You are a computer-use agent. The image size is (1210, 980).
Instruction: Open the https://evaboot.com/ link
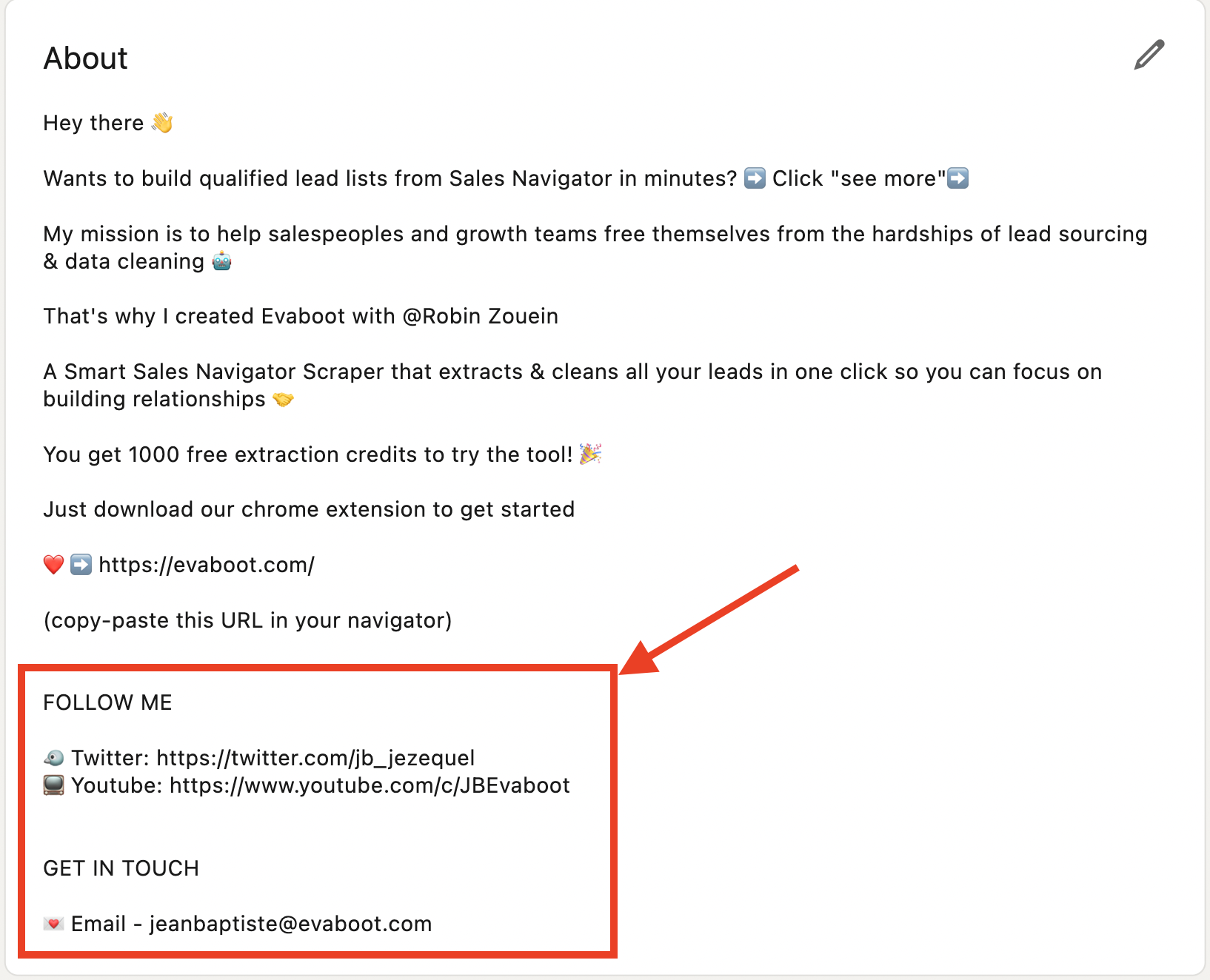207,565
